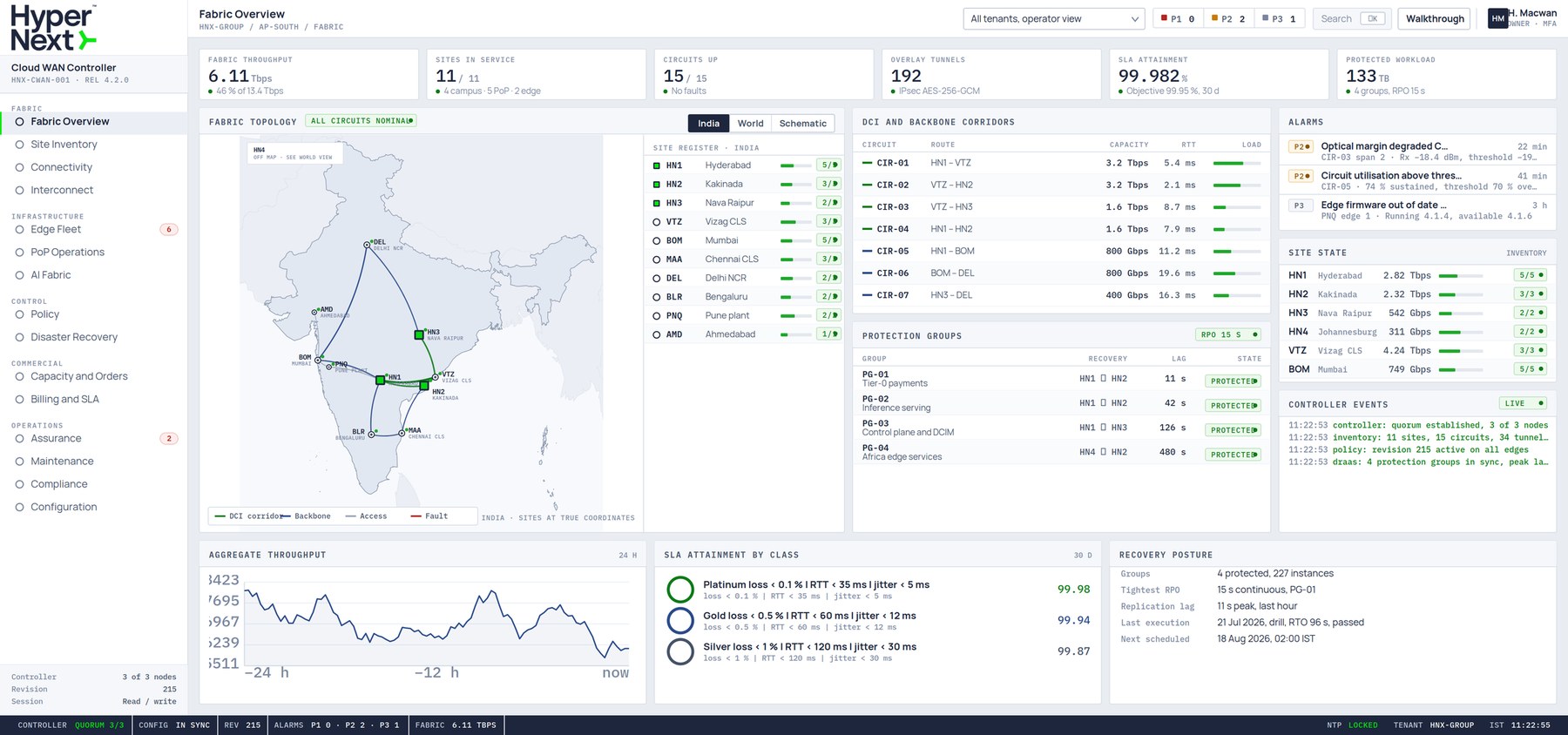Switch topology to the India view
1568x735 pixels.
(708, 124)
